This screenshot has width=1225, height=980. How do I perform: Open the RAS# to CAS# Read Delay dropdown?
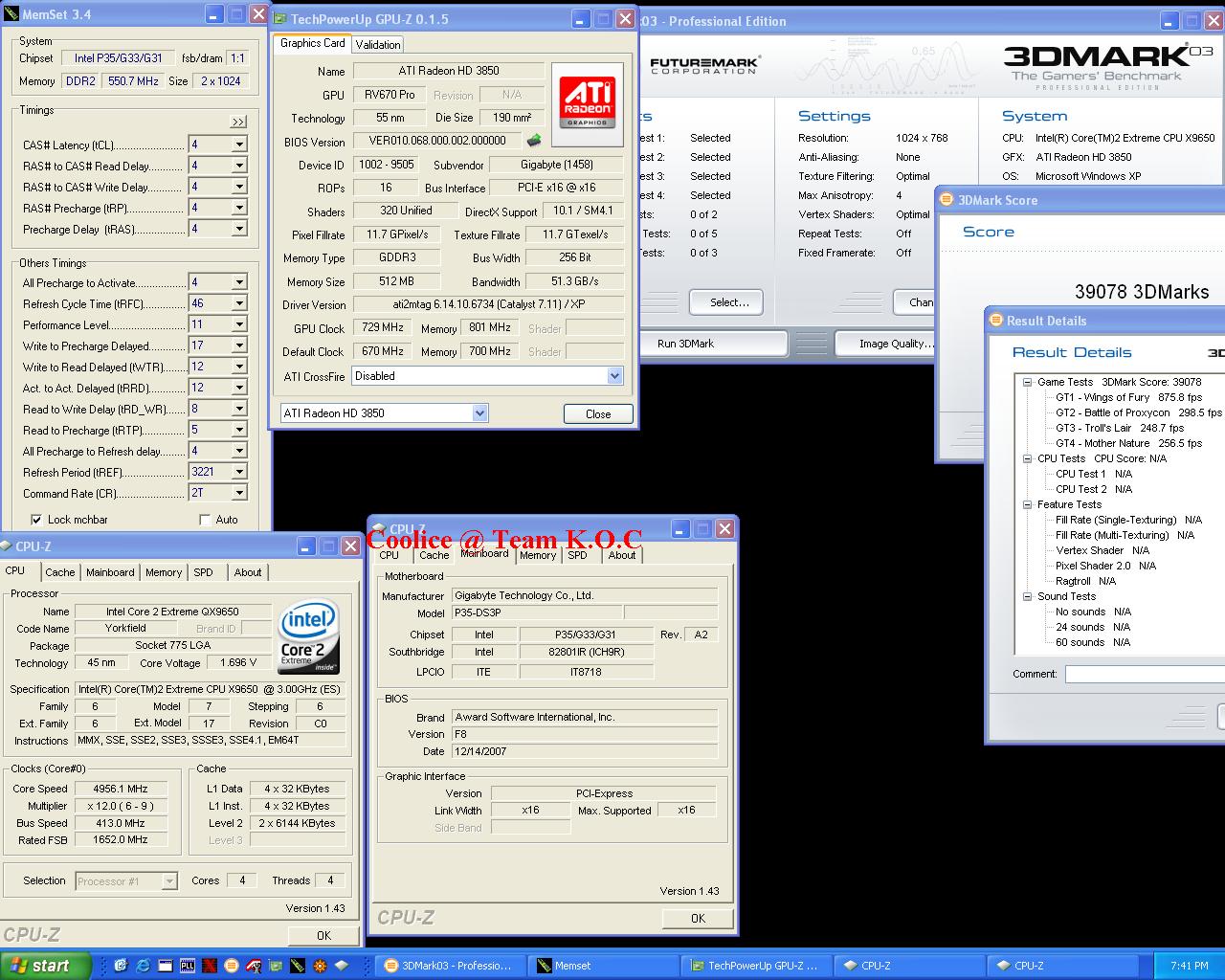239,166
